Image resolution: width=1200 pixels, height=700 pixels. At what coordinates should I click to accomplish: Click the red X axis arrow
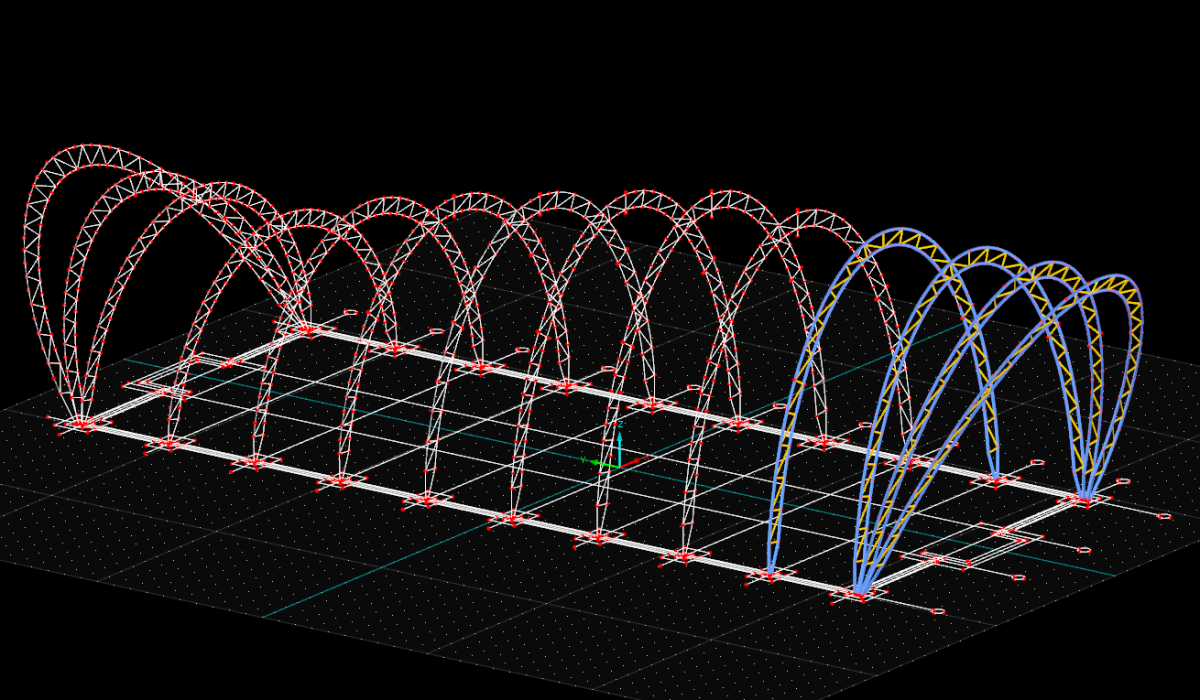[631, 462]
